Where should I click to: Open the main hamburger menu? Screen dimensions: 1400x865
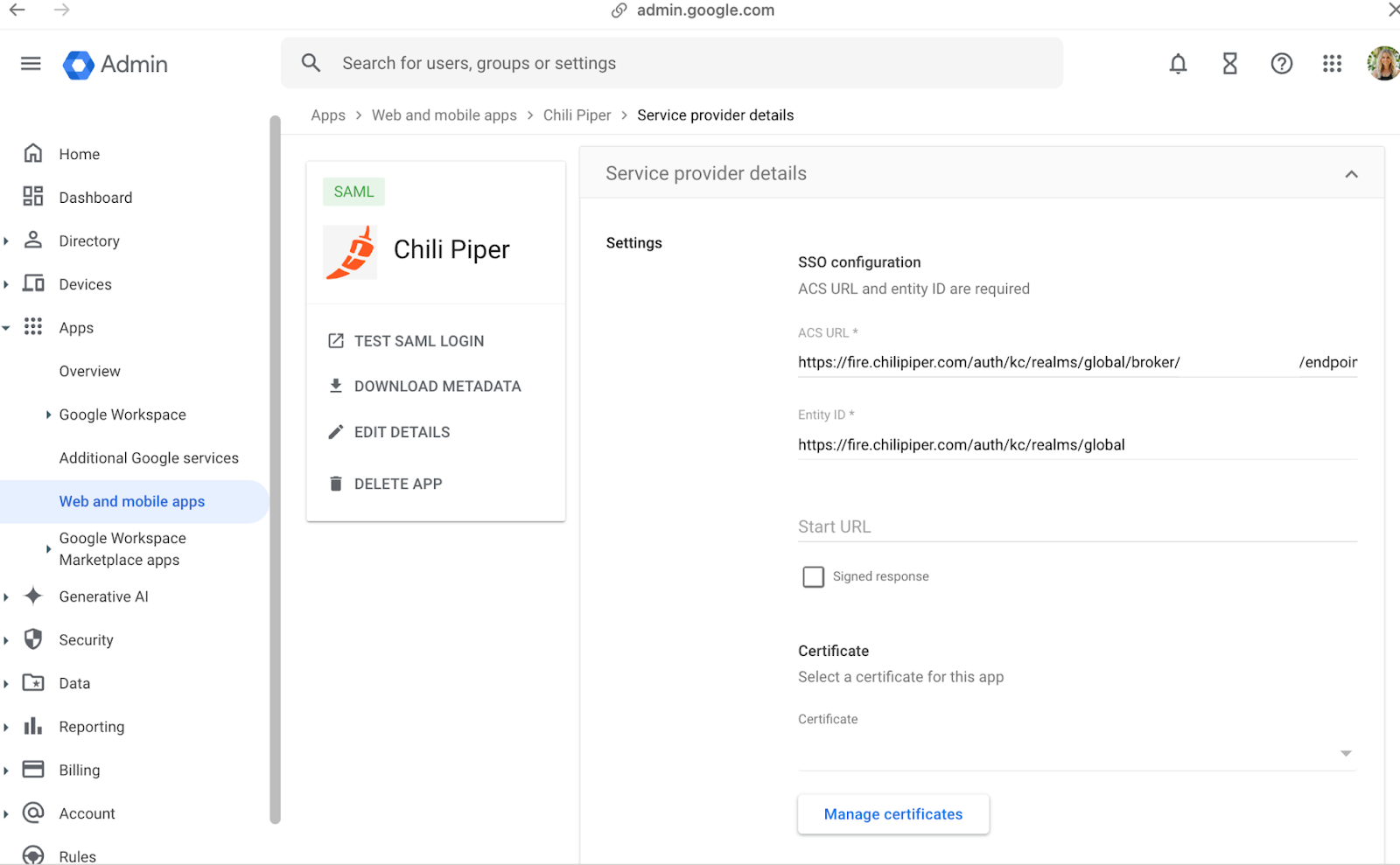coord(31,64)
